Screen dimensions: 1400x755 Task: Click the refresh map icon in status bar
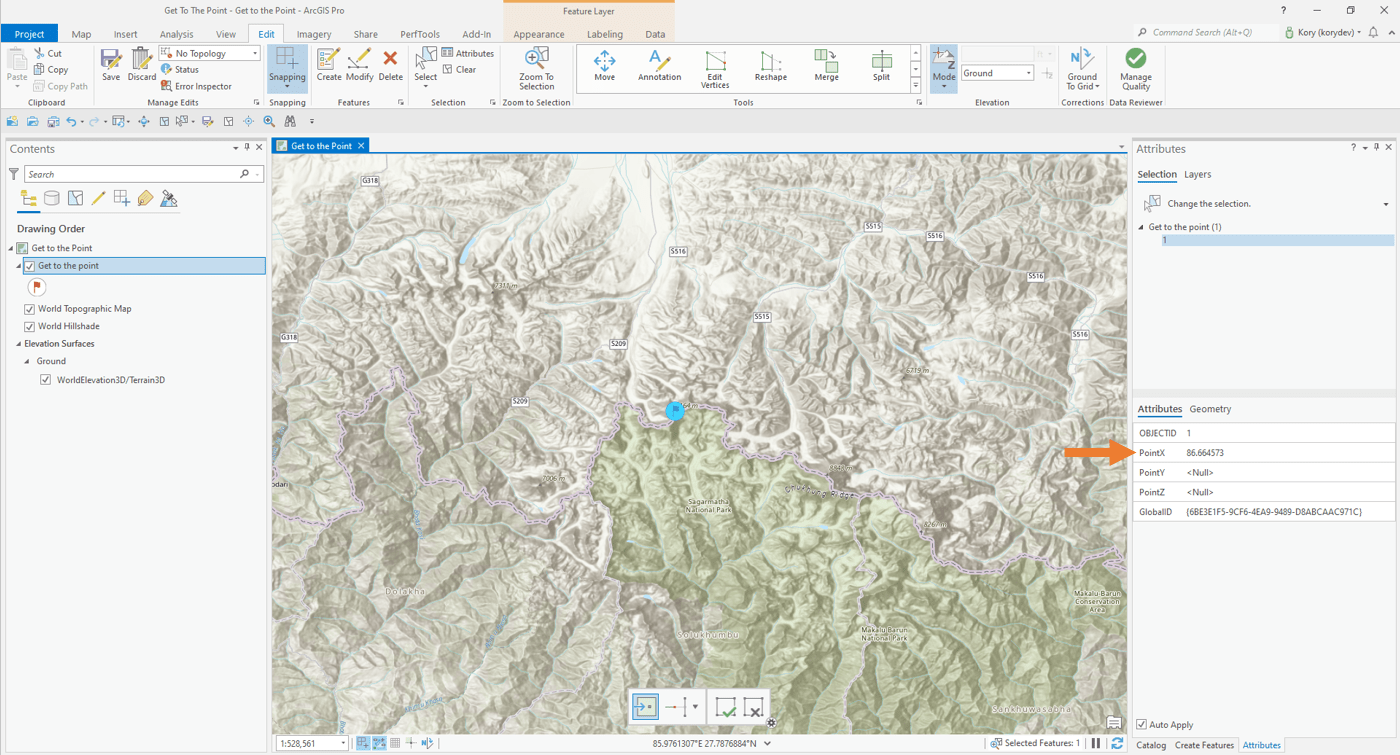click(1117, 743)
